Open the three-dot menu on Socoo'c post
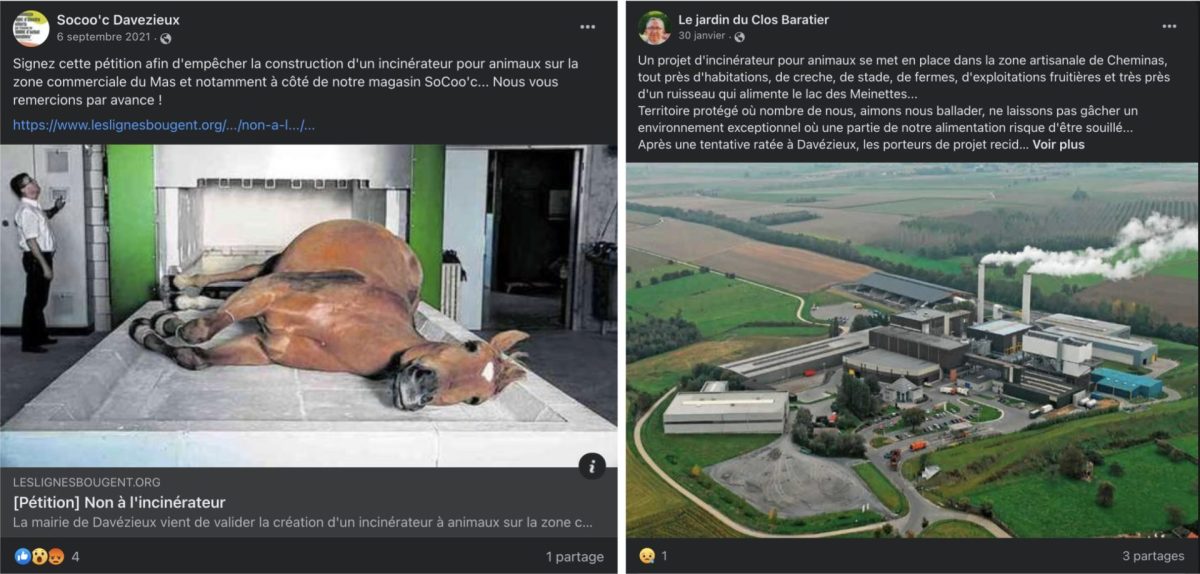Screen dimensions: 1200x574 588,27
